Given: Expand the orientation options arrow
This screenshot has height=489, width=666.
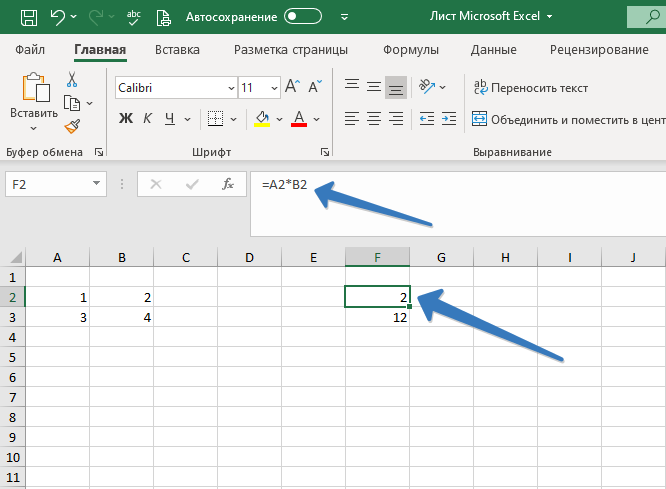Looking at the screenshot, I should point(443,87).
